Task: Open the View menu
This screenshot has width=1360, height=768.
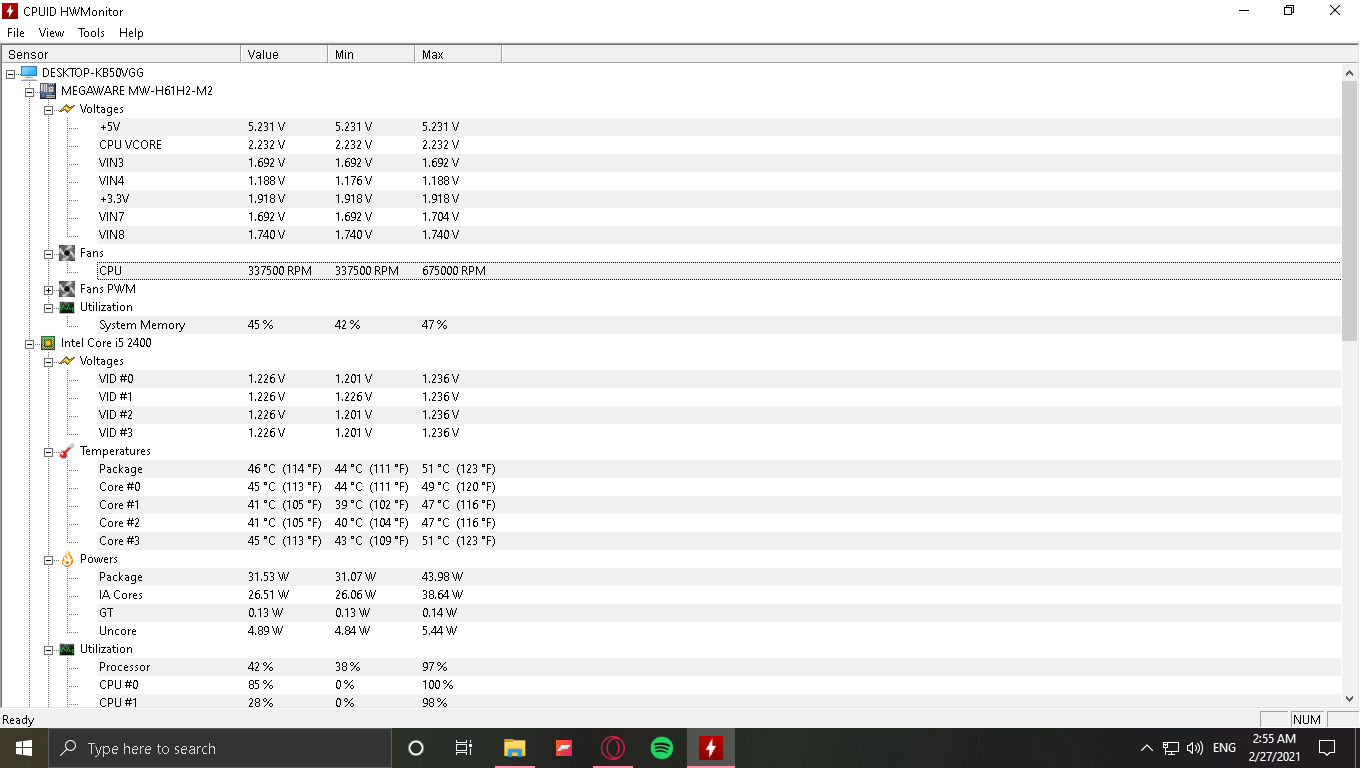Action: click(51, 33)
